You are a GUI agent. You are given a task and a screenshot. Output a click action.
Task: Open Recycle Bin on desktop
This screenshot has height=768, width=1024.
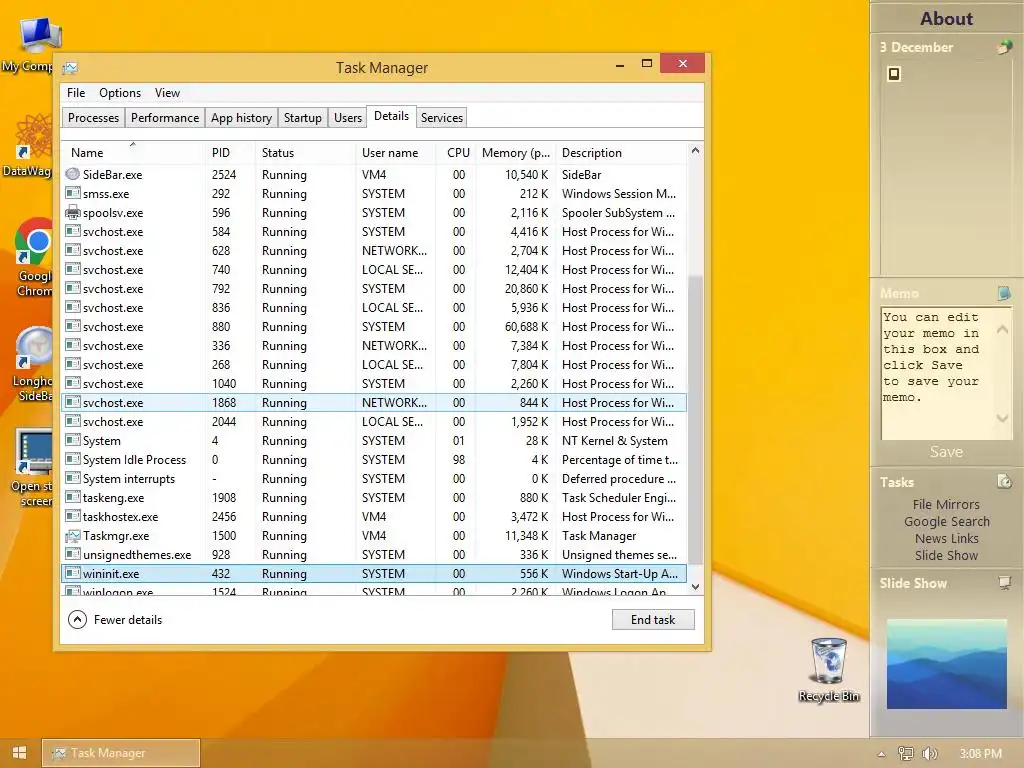pyautogui.click(x=829, y=669)
